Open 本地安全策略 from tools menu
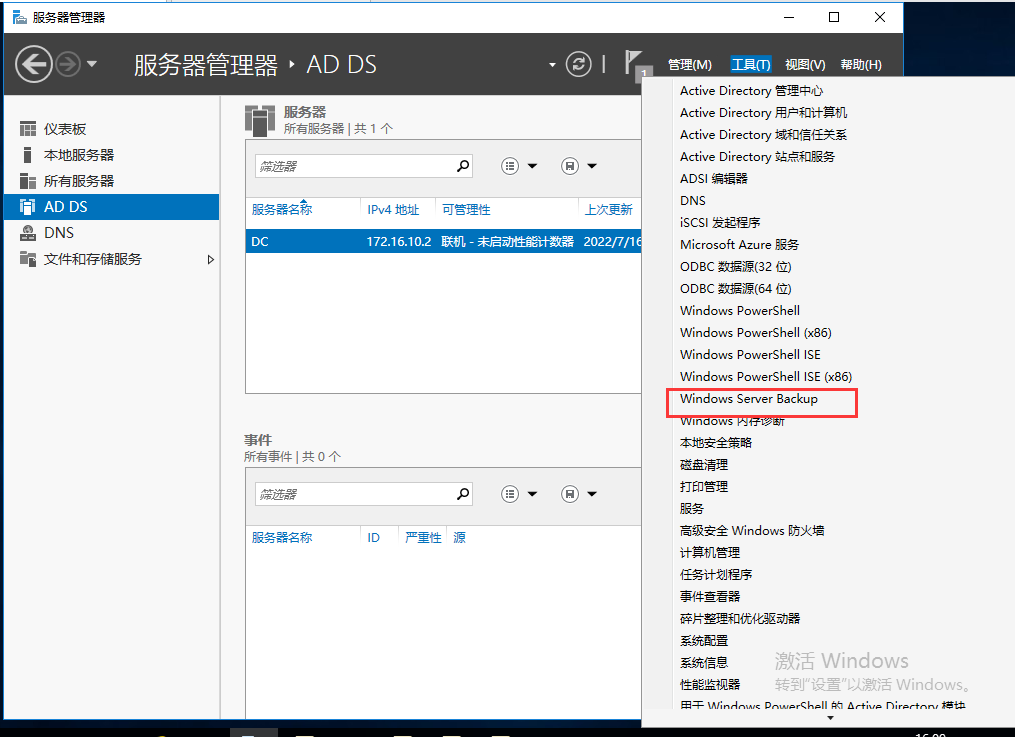The image size is (1015, 737). click(715, 443)
